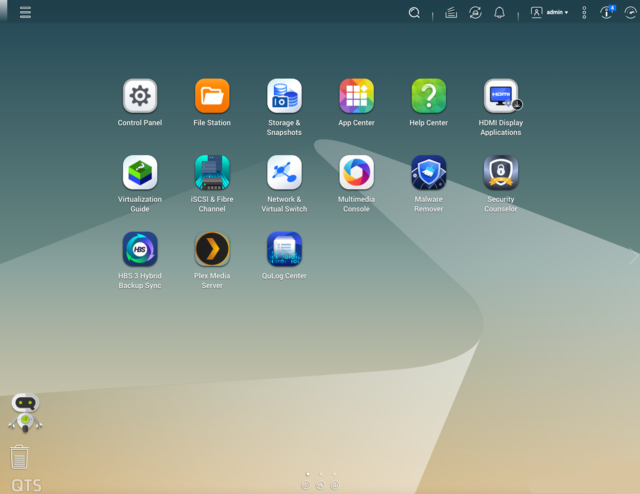Open Plex Media Server
This screenshot has height=494, width=640.
tap(212, 249)
